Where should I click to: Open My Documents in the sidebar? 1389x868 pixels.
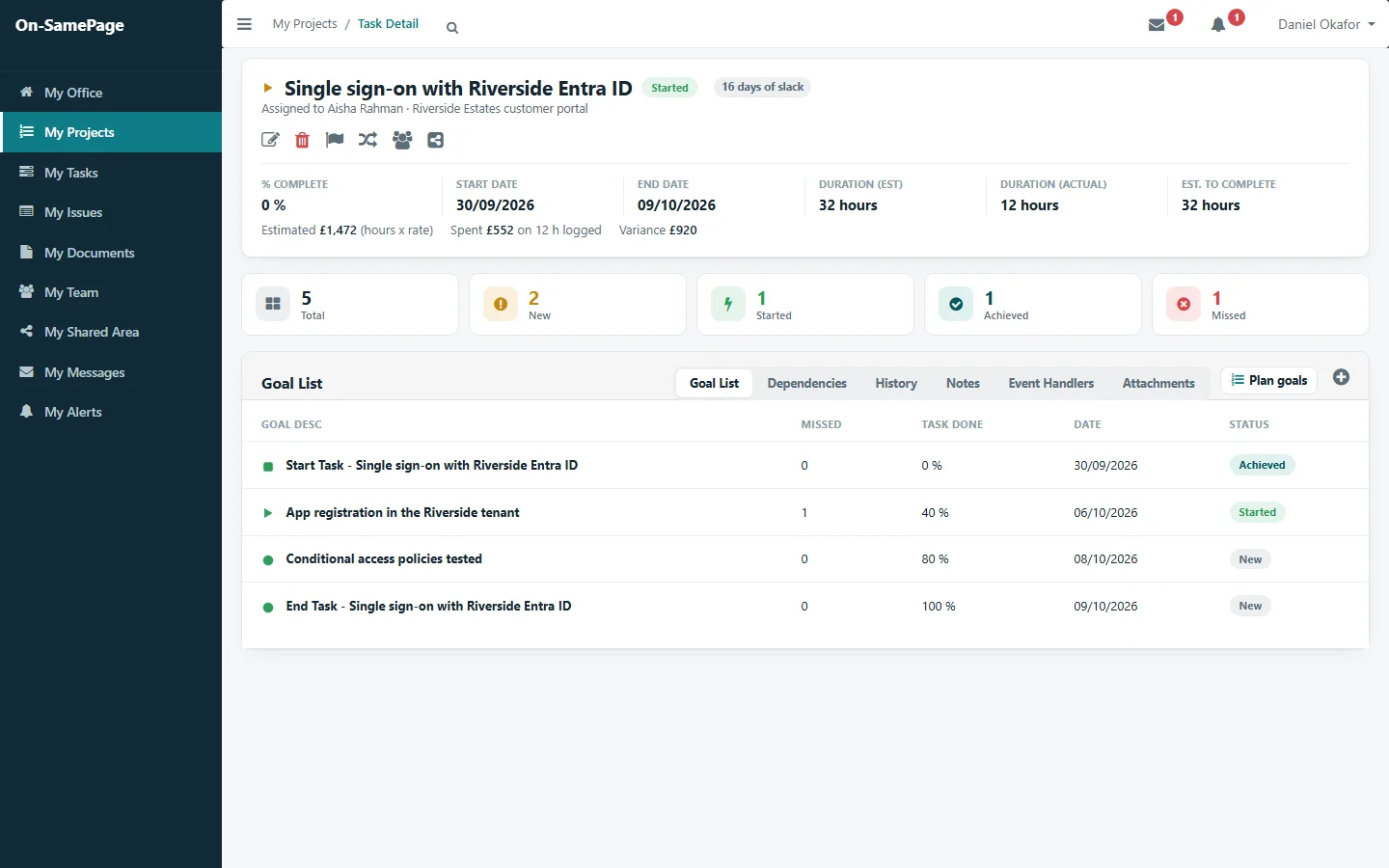pyautogui.click(x=111, y=253)
